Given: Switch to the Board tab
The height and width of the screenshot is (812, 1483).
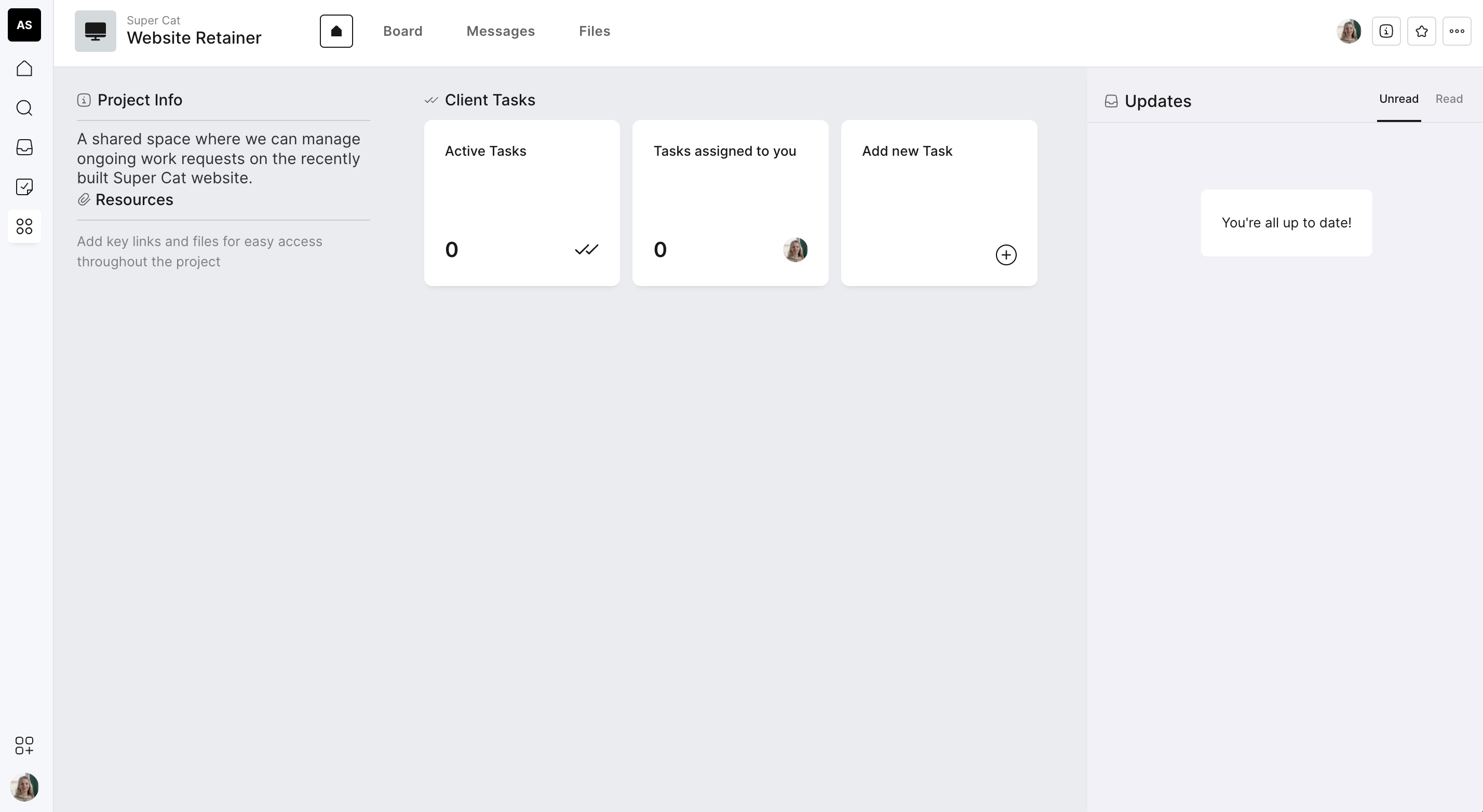Looking at the screenshot, I should point(402,31).
